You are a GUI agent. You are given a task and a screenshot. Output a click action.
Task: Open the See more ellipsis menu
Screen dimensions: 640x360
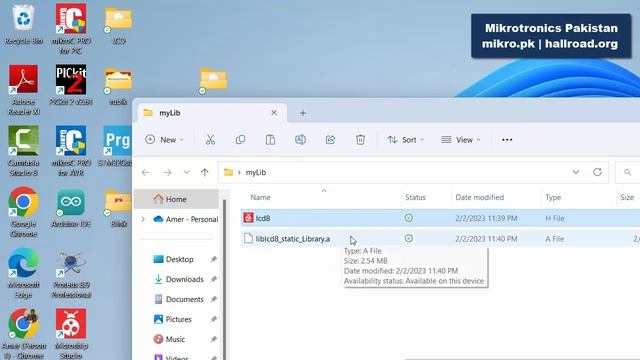[507, 140]
